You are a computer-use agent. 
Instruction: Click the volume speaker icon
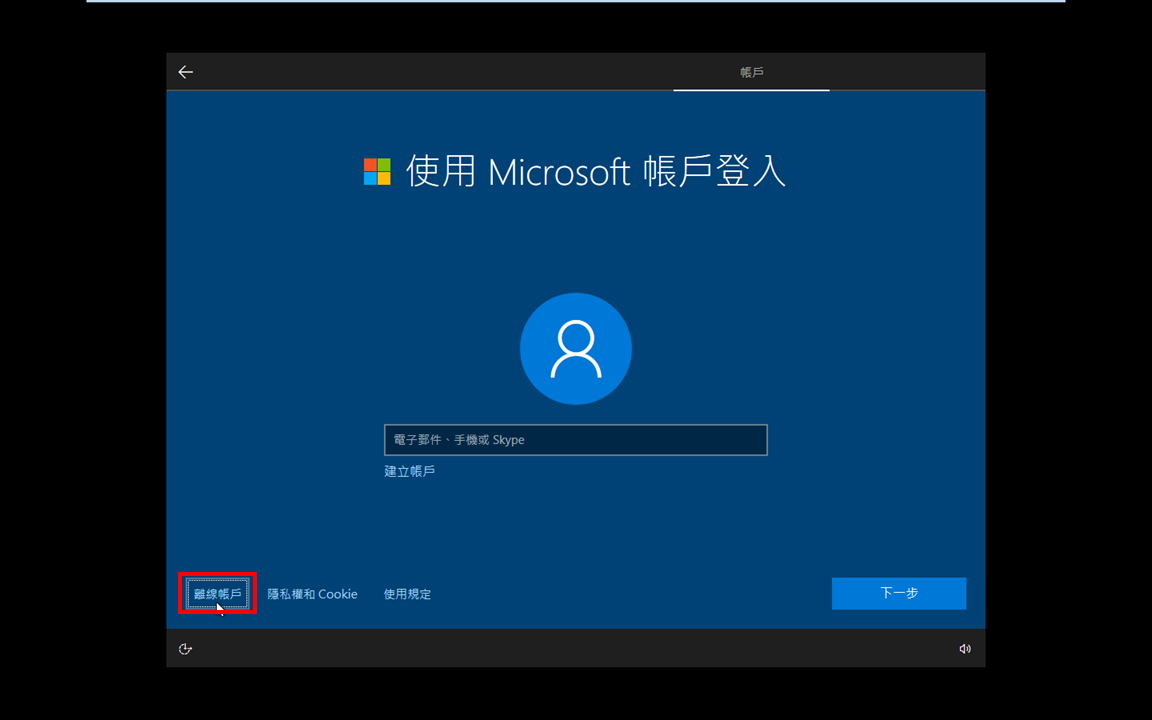[x=965, y=649]
